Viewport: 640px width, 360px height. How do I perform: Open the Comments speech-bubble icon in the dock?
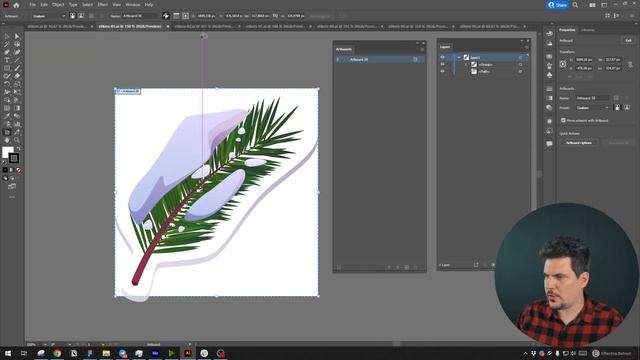tap(549, 144)
